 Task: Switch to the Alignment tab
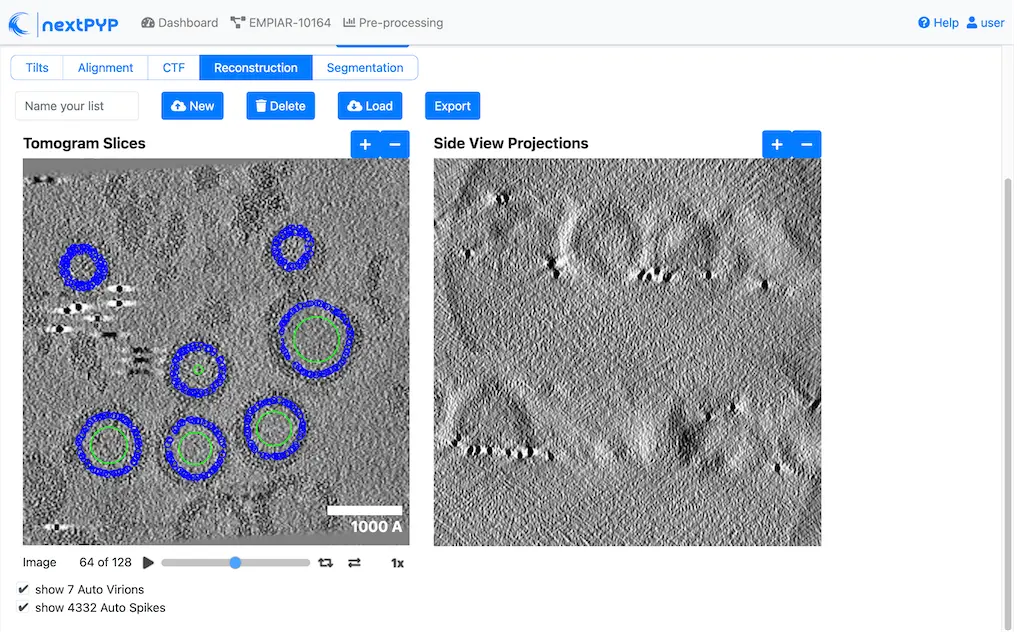105,68
